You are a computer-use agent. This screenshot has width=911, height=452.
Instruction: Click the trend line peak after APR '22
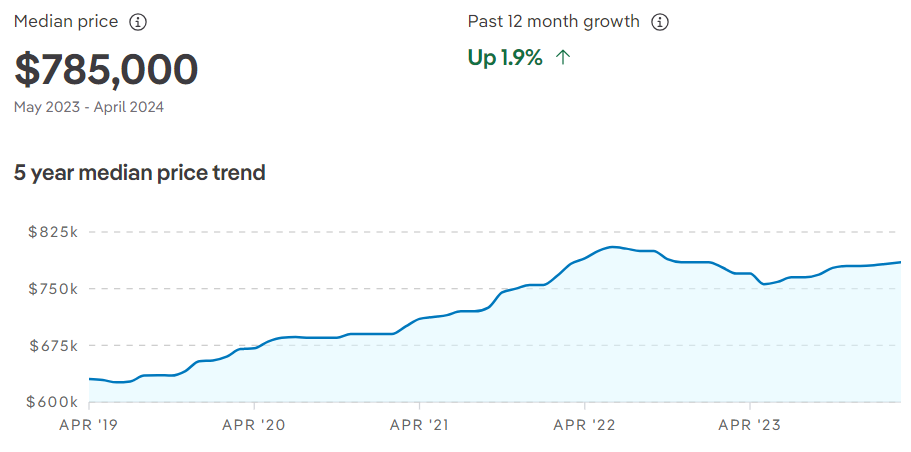click(612, 247)
